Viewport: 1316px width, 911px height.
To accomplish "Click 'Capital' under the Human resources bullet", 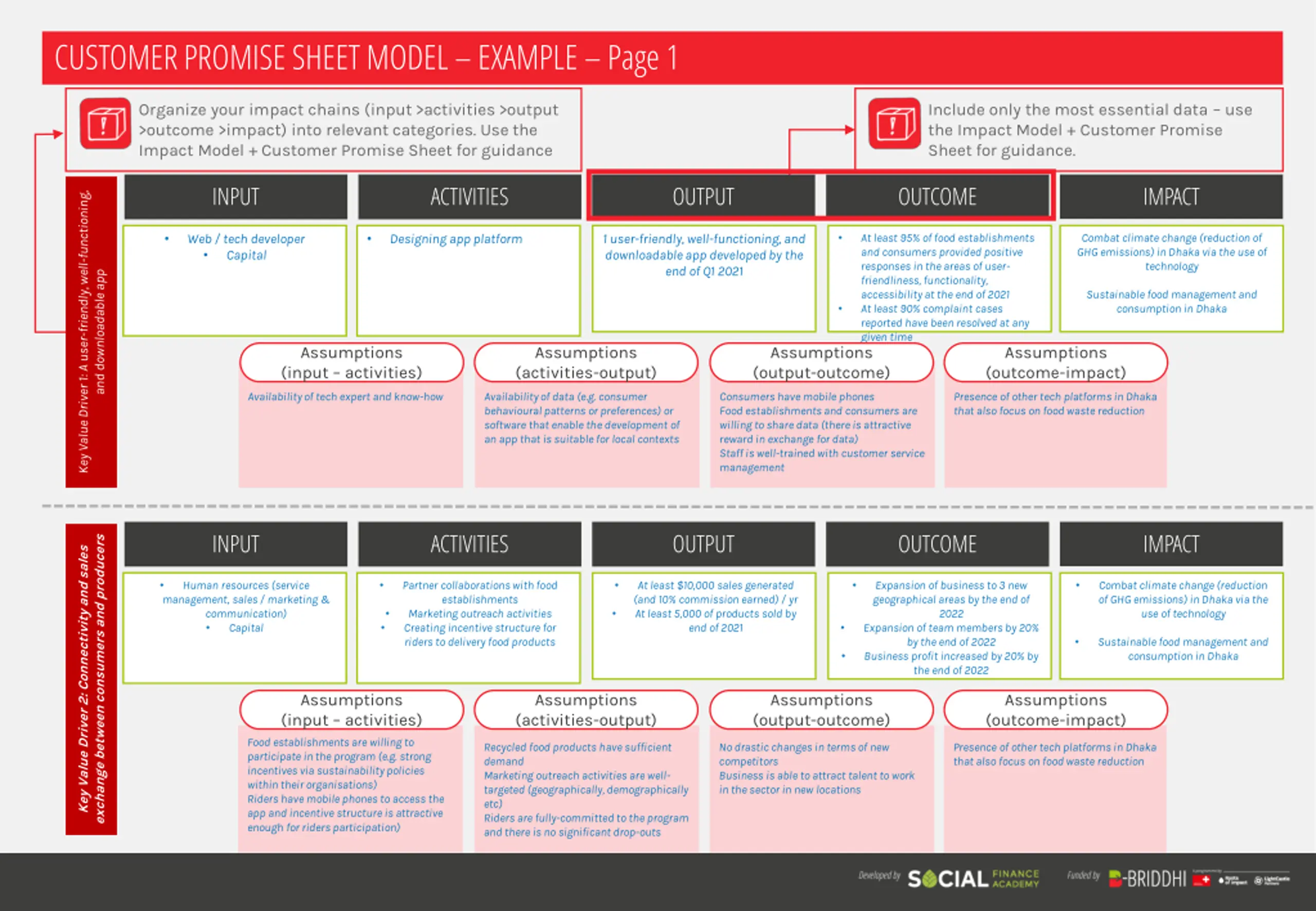I will (246, 628).
